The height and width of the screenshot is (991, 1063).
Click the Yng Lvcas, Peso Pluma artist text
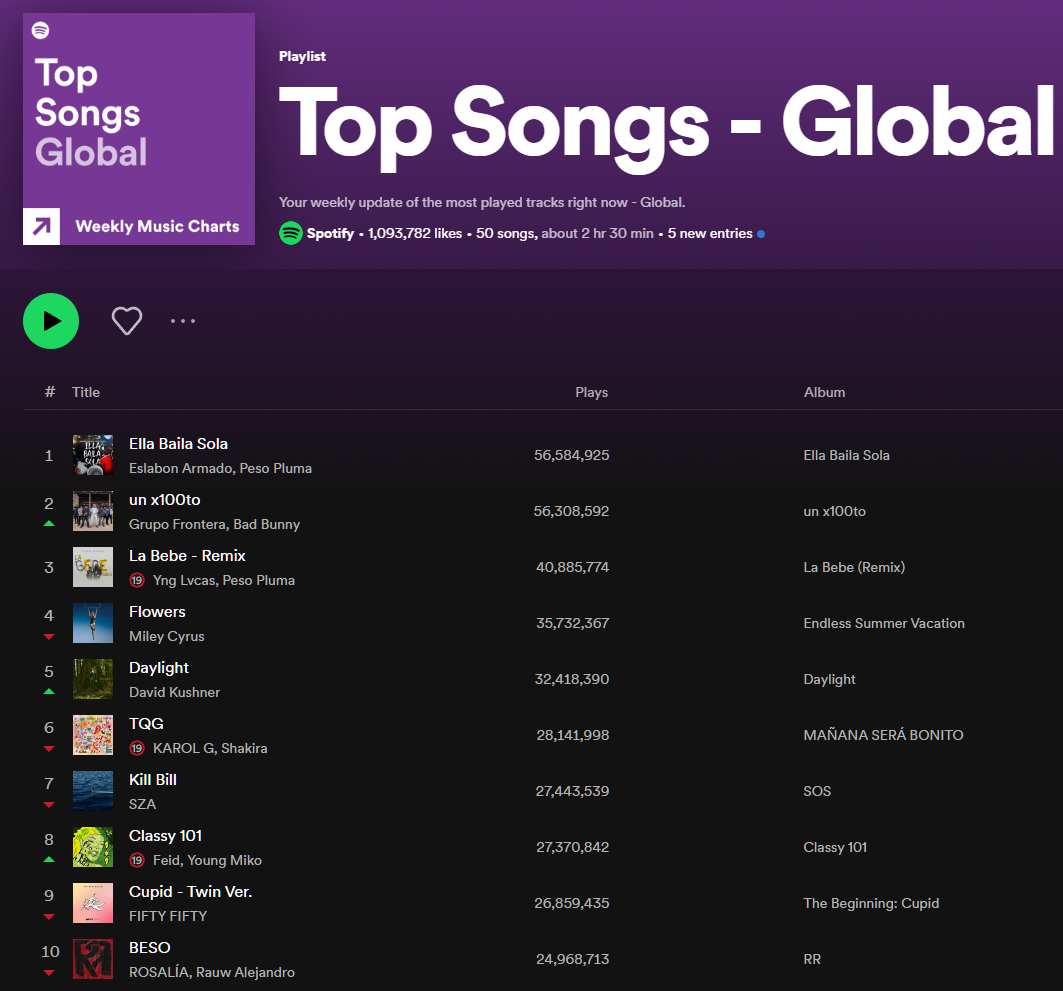coord(224,580)
